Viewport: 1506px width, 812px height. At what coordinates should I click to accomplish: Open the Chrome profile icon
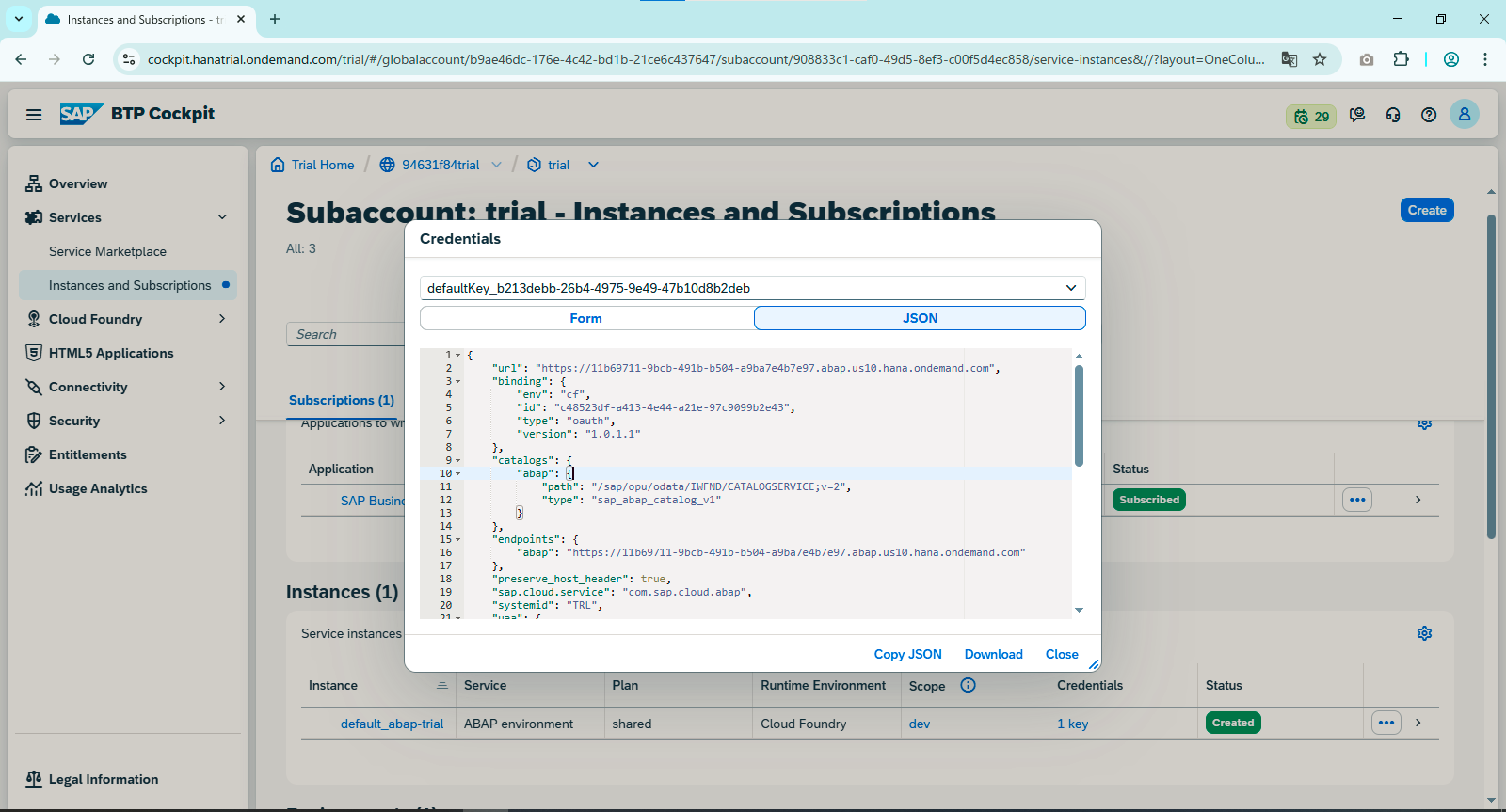click(1451, 59)
